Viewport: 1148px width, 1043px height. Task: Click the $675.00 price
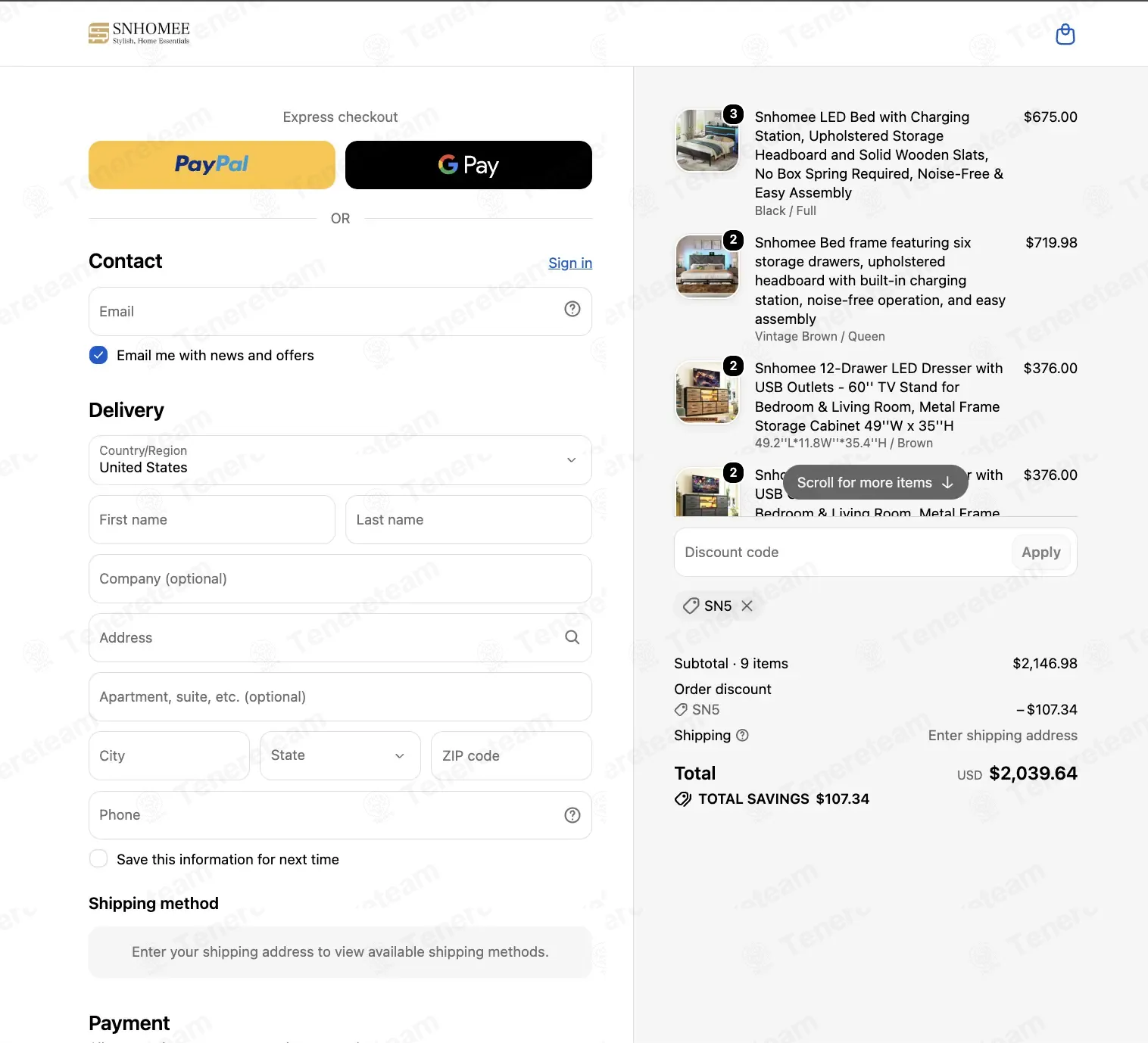(1050, 117)
